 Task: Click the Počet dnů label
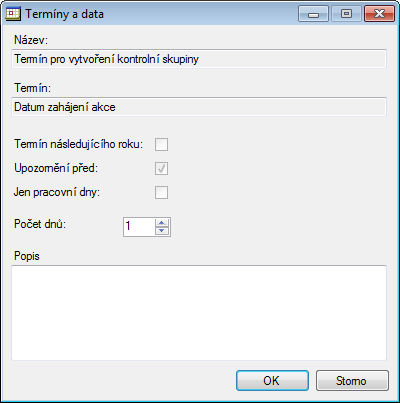point(40,224)
